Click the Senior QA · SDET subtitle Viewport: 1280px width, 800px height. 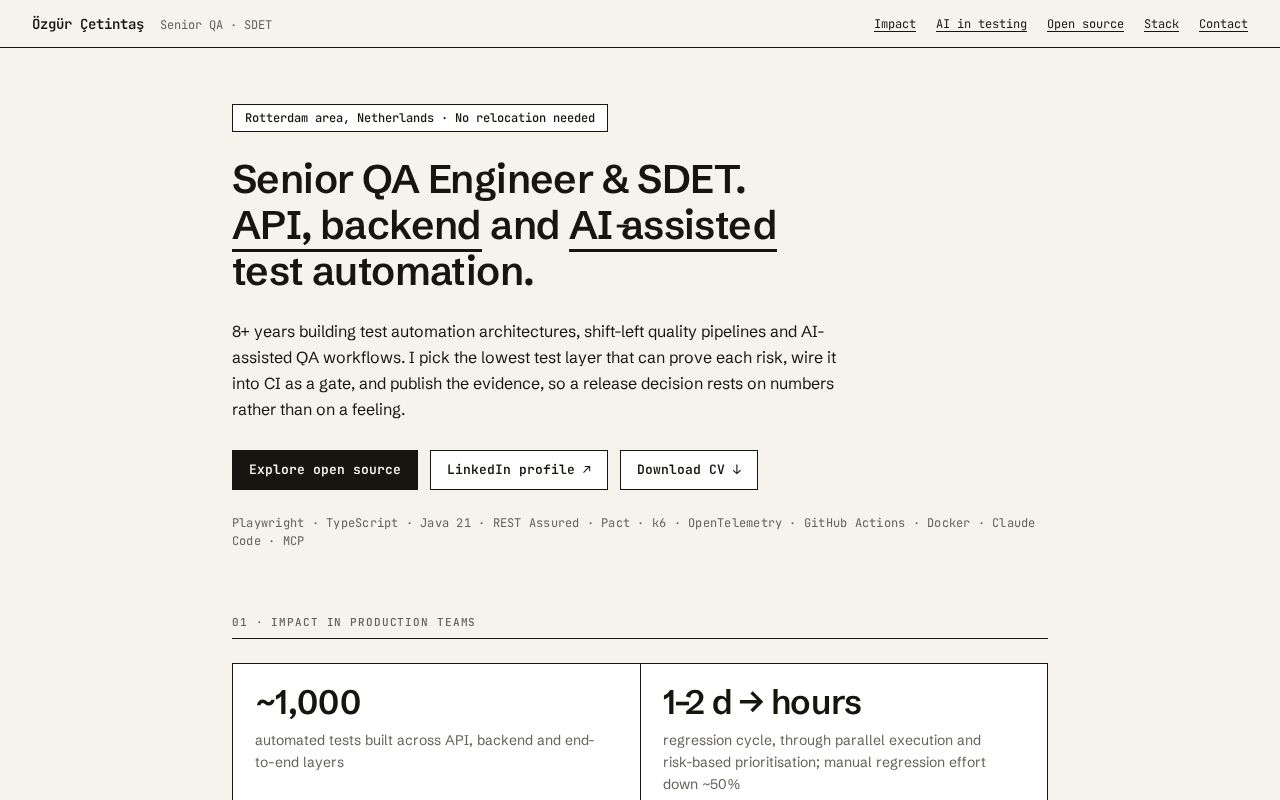coord(216,25)
